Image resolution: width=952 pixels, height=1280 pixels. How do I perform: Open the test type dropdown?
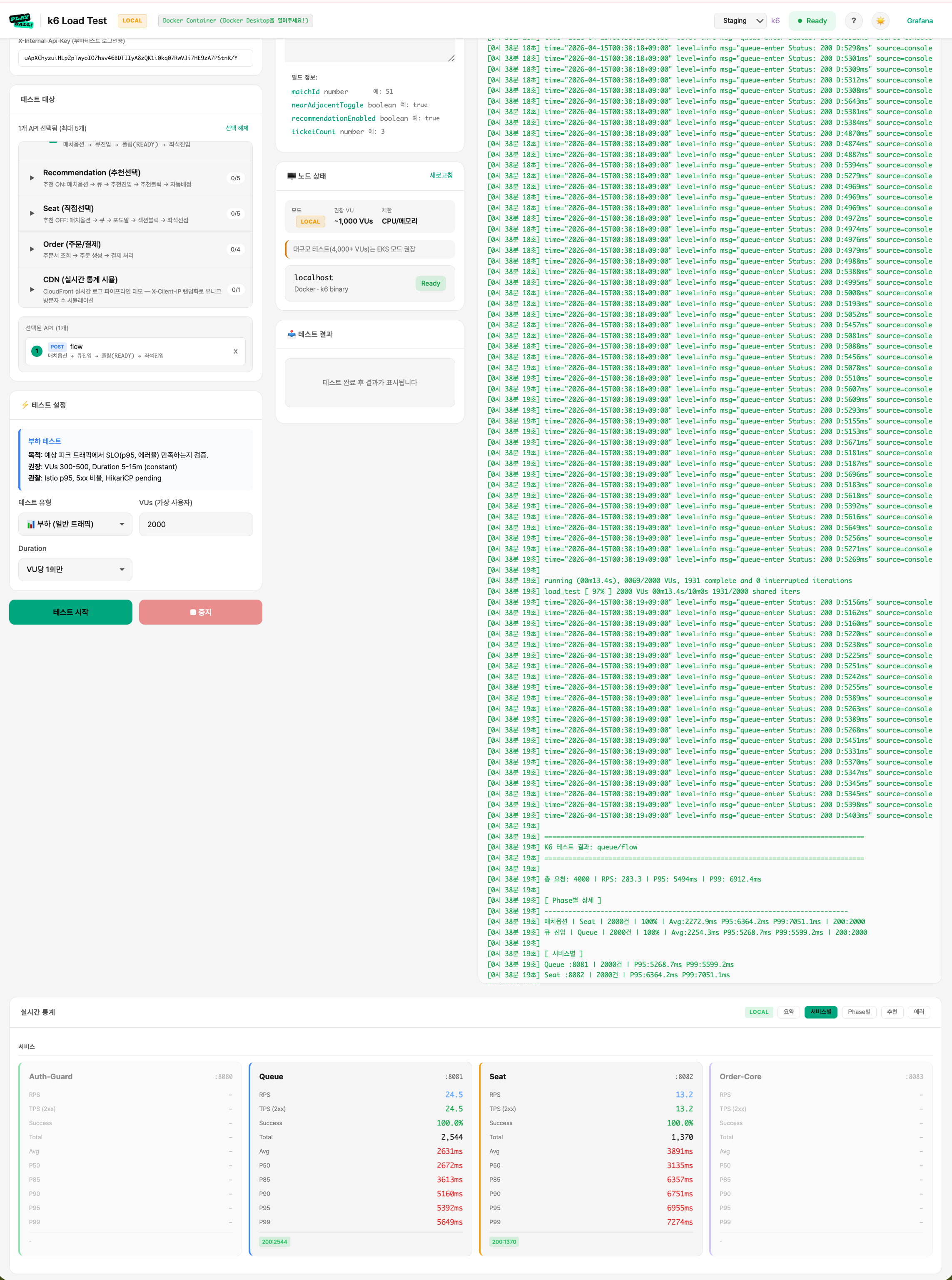[75, 524]
